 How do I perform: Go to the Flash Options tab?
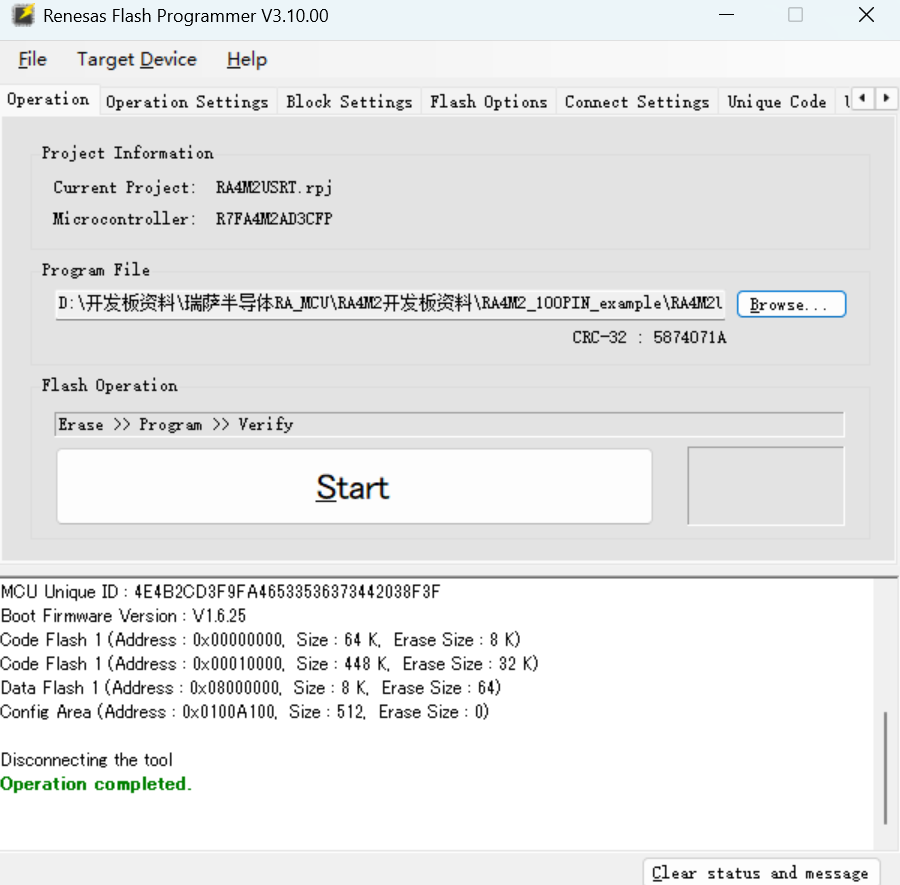click(x=488, y=102)
